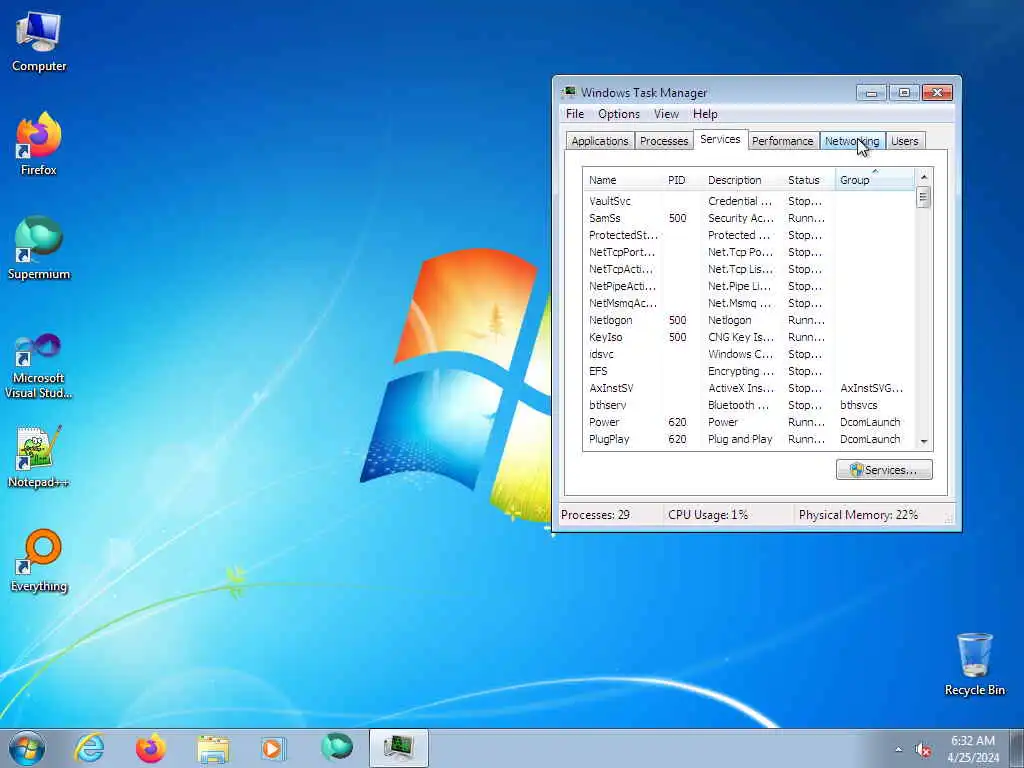Click the scroll down arrow in services list
This screenshot has height=768, width=1024.
point(923,442)
